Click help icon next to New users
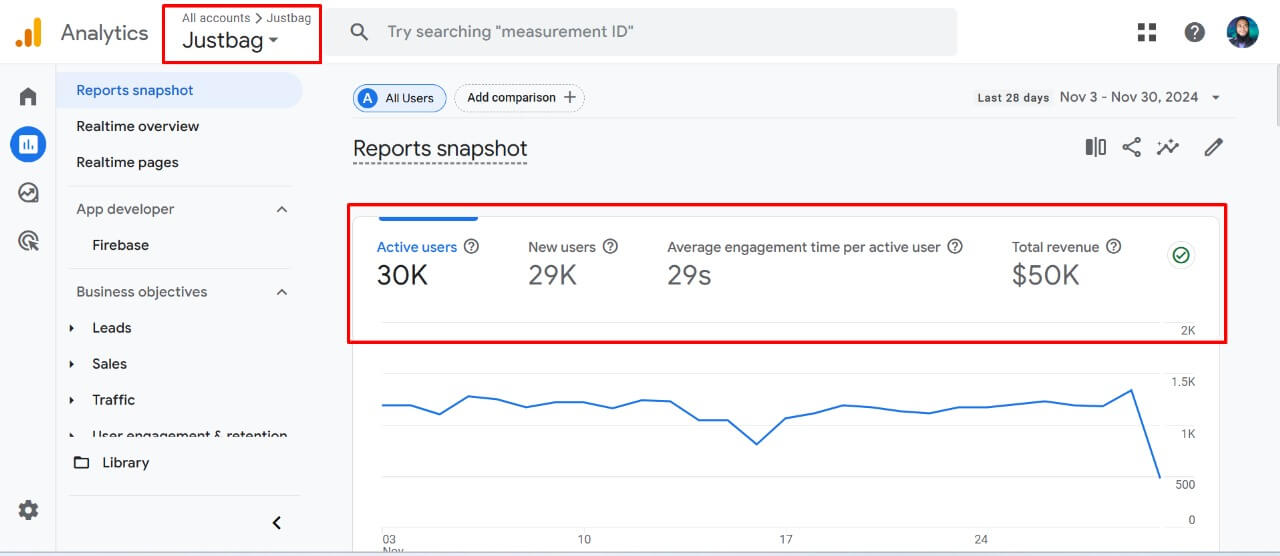The height and width of the screenshot is (556, 1280). (610, 247)
